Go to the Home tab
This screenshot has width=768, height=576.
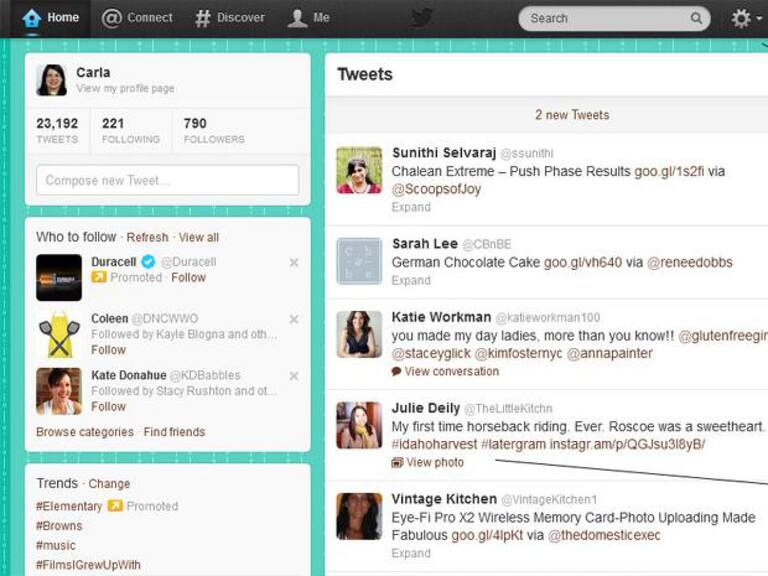coord(51,18)
